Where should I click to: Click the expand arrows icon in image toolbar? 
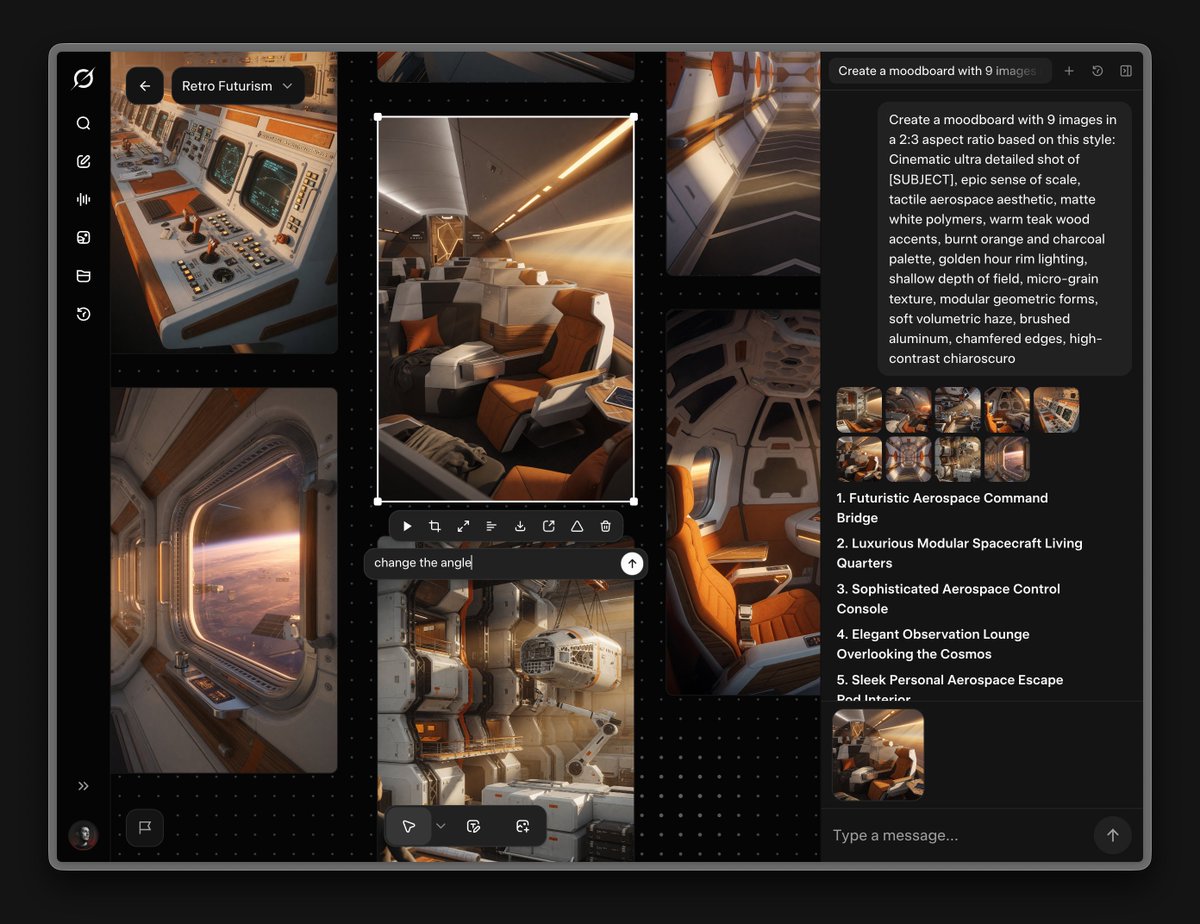point(463,526)
